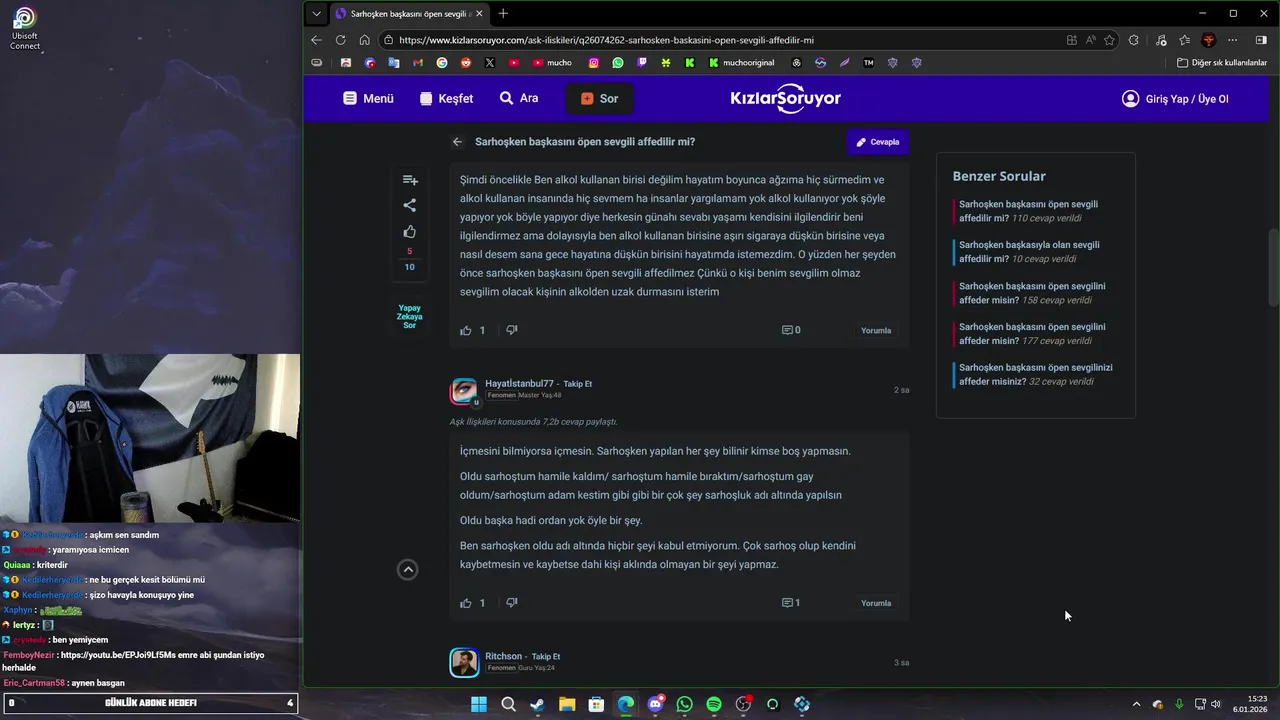Reload the page in the browser
This screenshot has width=1280, height=720.
click(341, 40)
